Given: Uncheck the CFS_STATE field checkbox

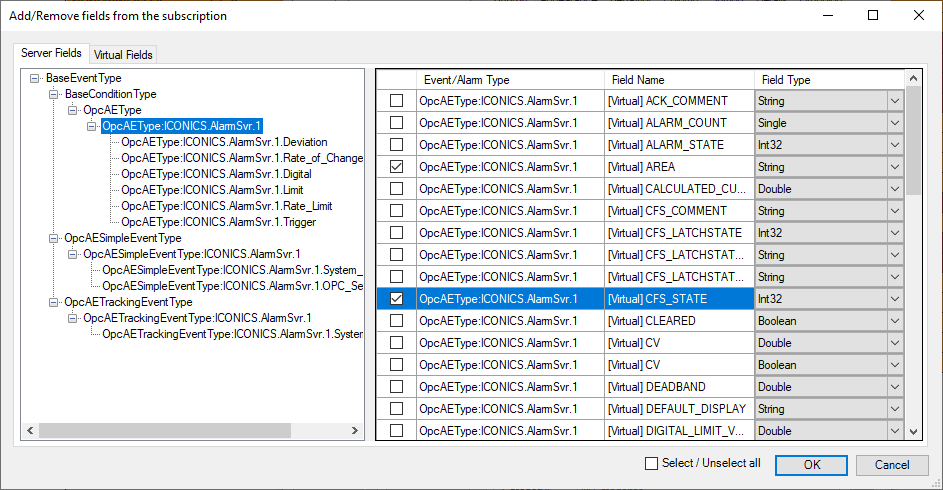Looking at the screenshot, I should 397,299.
